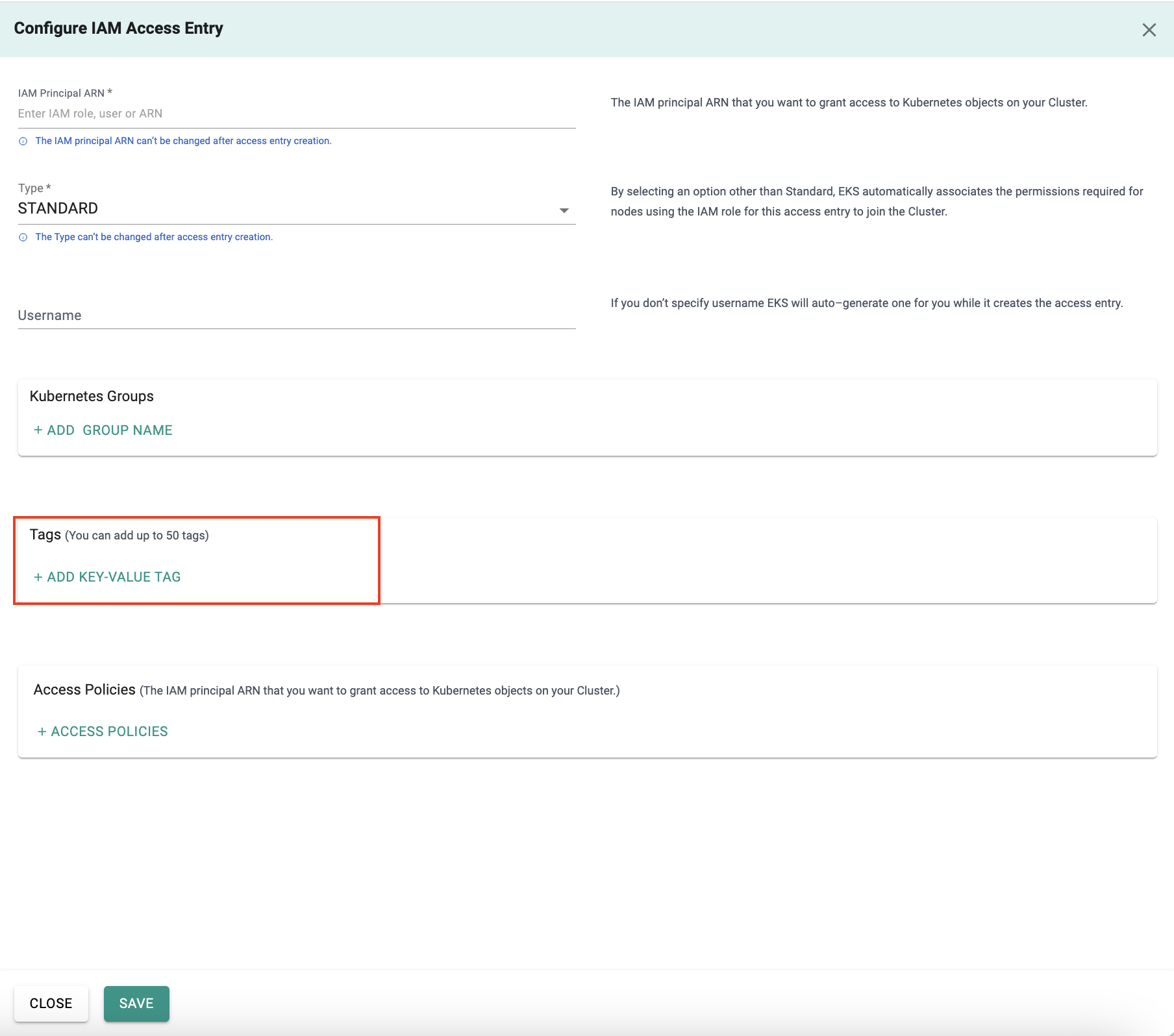Close the Configure IAM Access Entry dialog with X

point(1149,30)
